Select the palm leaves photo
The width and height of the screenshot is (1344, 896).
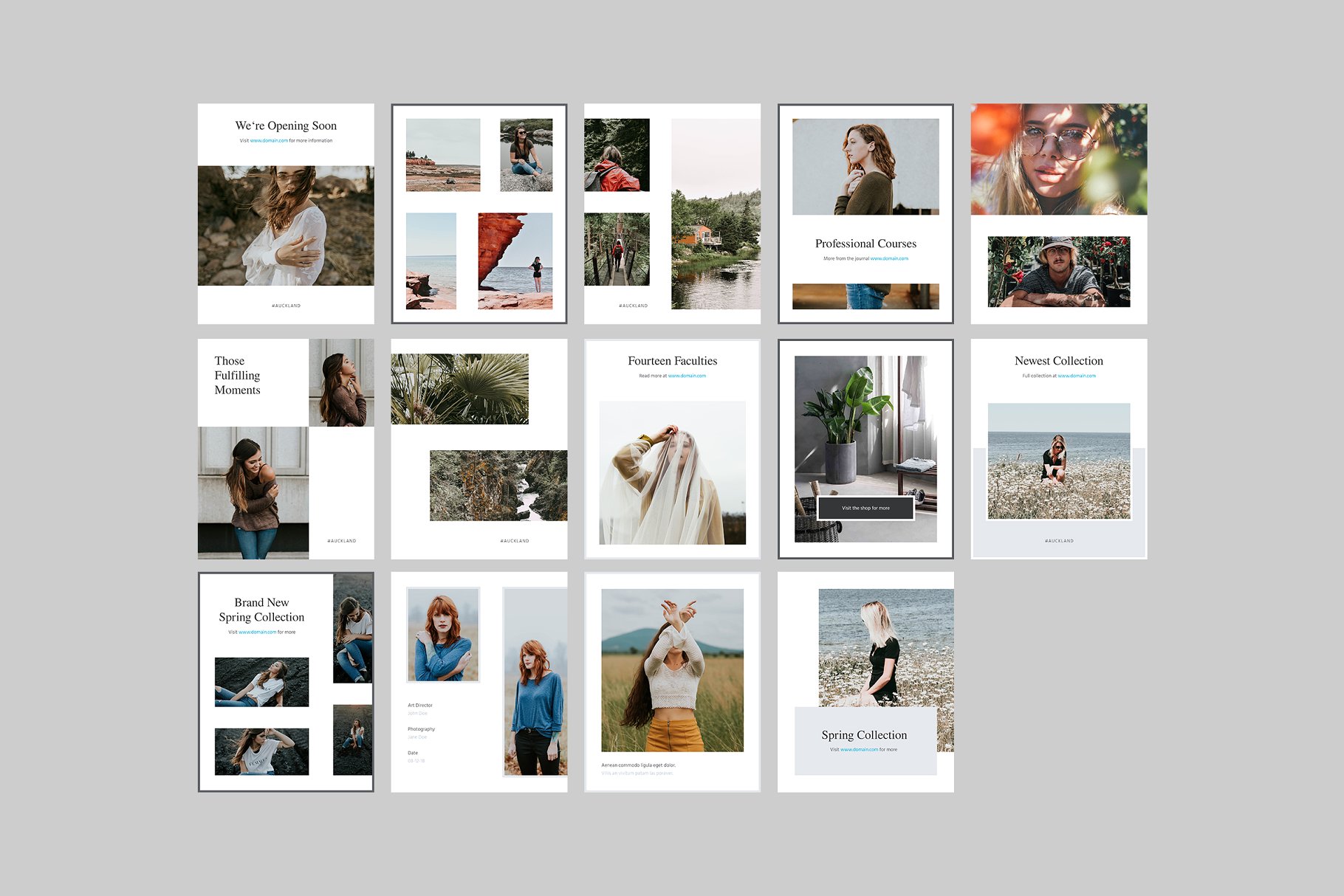[x=459, y=389]
